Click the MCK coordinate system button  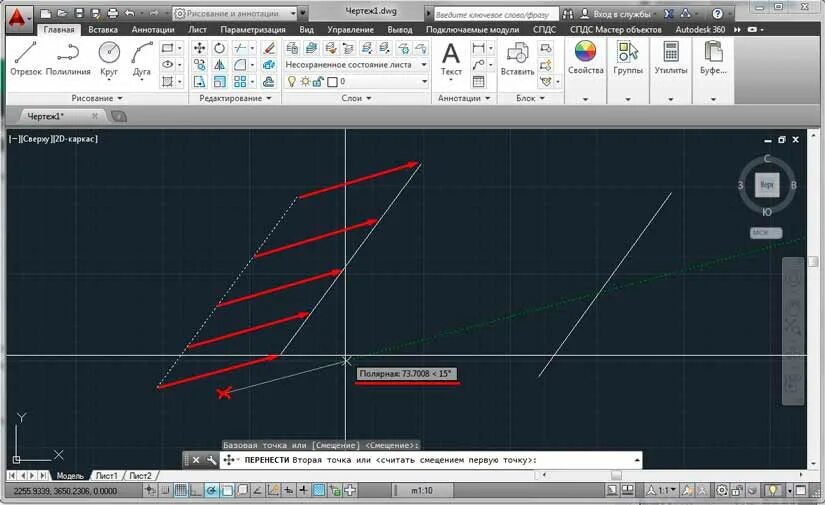[x=766, y=233]
